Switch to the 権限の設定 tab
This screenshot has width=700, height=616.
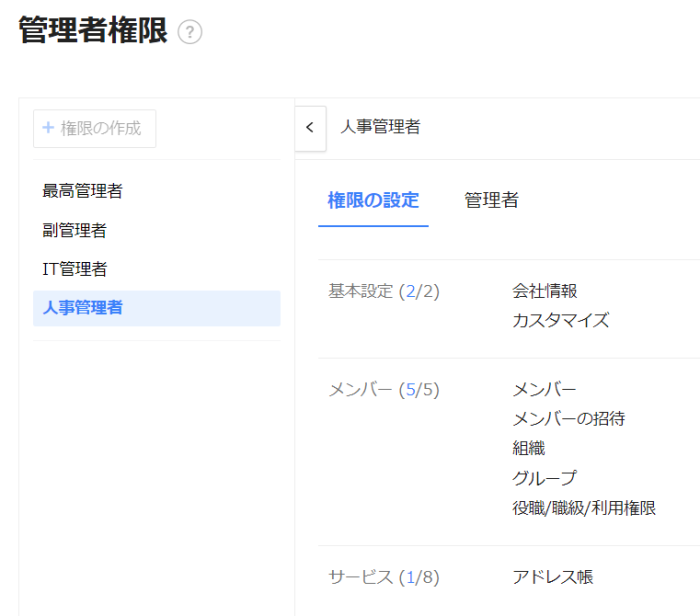click(x=373, y=200)
